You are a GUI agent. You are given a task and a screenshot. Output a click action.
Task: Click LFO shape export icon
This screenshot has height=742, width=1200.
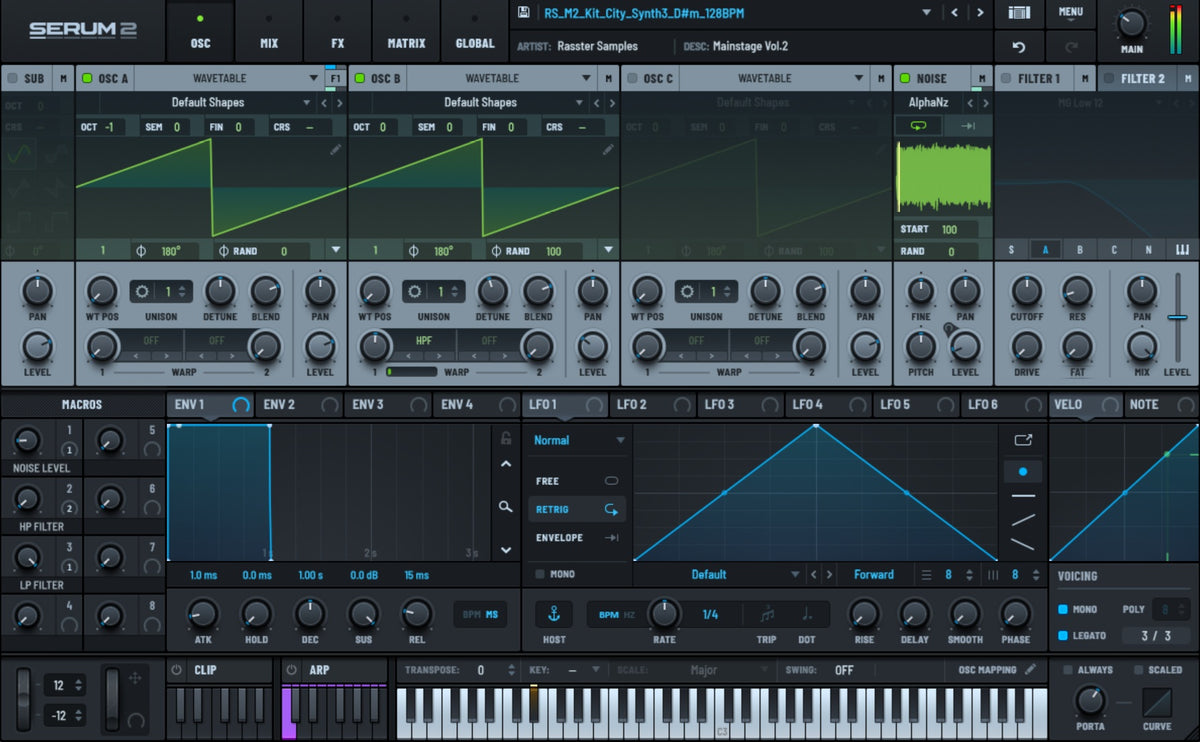[1022, 439]
